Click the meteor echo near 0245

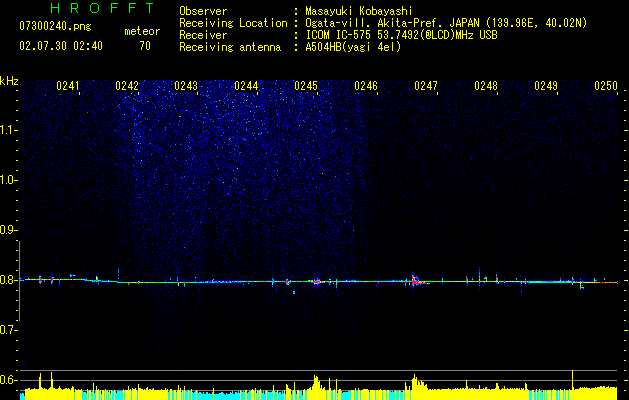[316, 282]
